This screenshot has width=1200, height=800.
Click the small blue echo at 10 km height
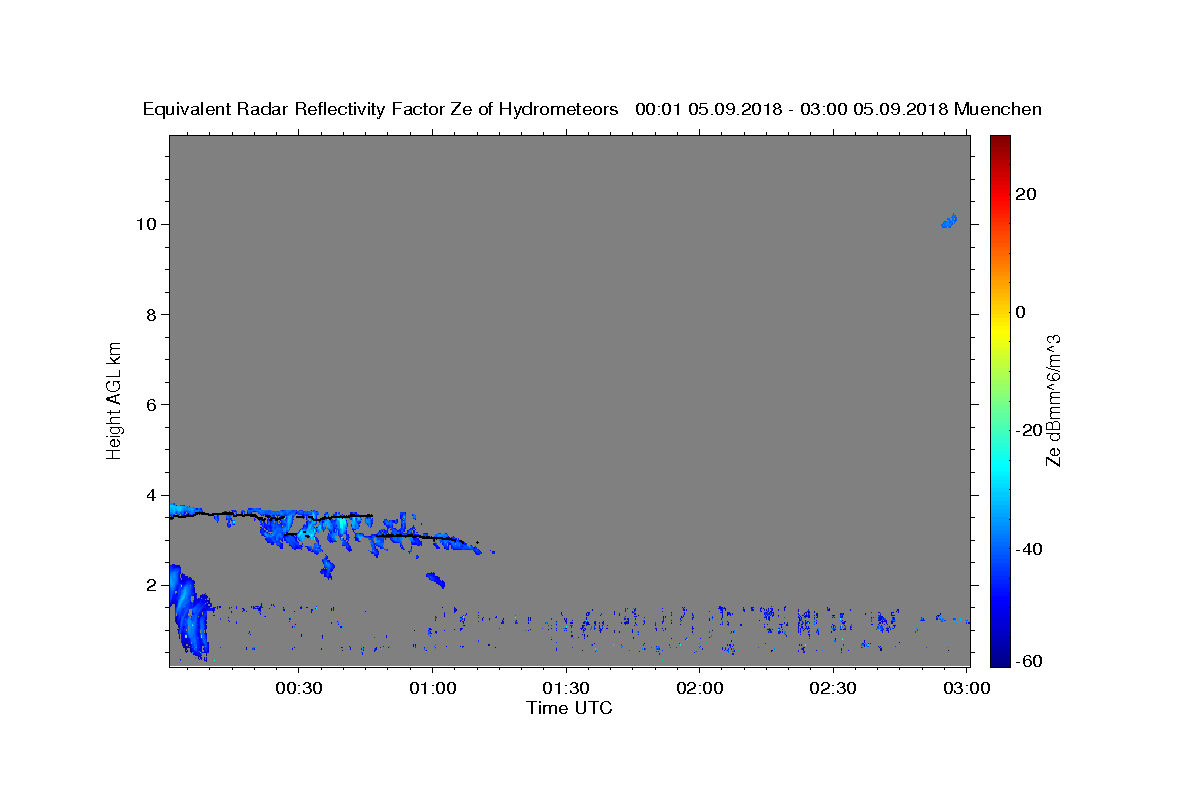pos(949,221)
